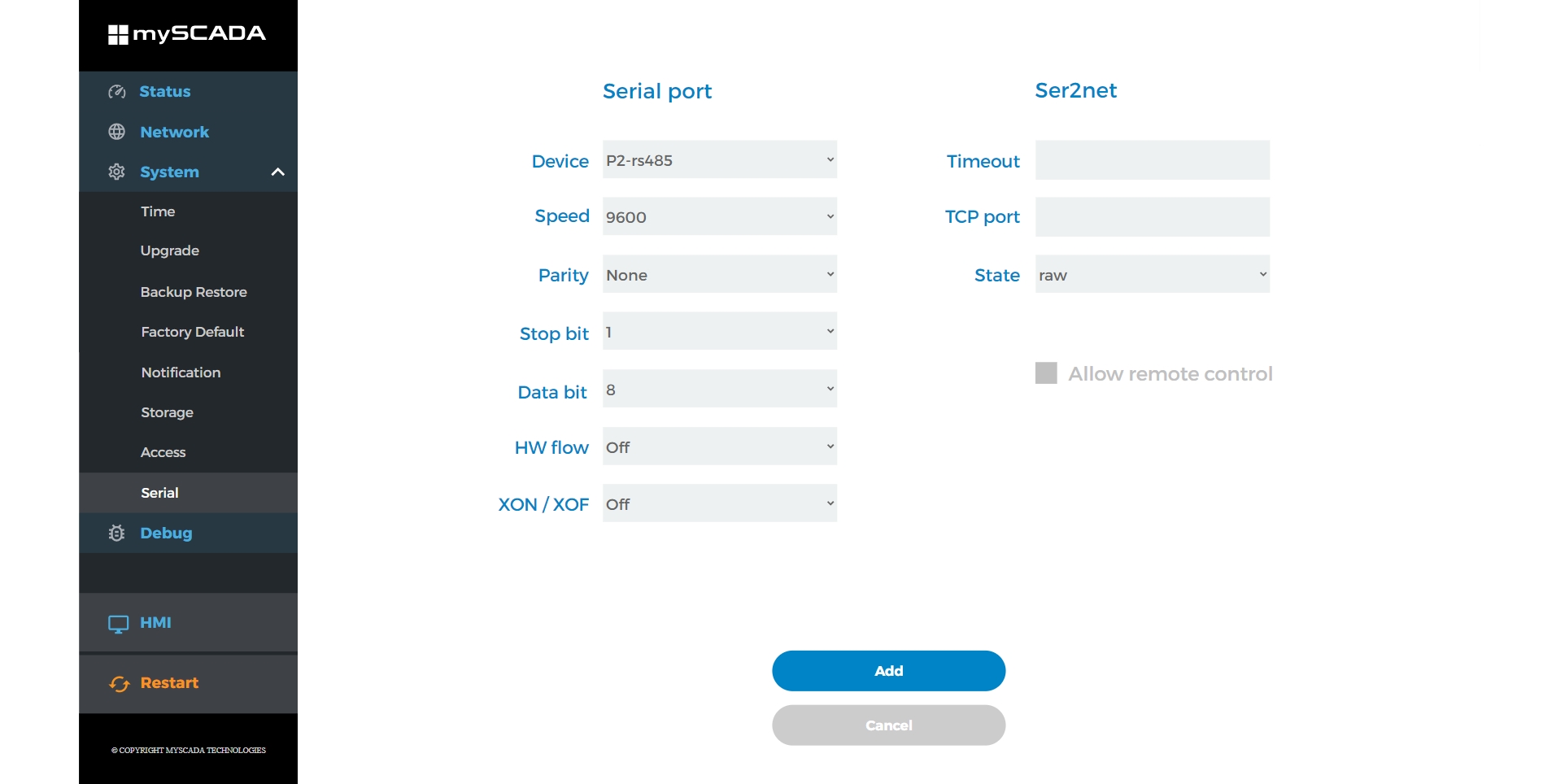Open the Speed dropdown showing 9600
The height and width of the screenshot is (784, 1556).
coord(720,216)
